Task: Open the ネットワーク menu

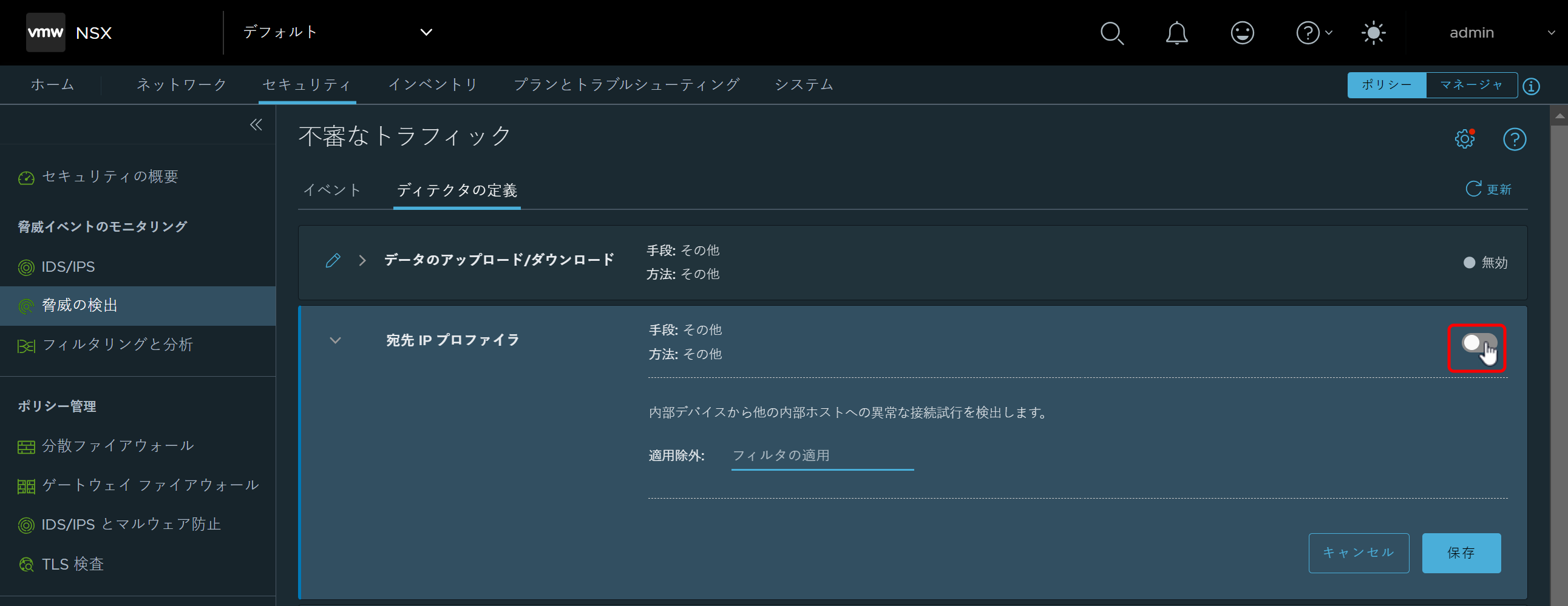Action: pyautogui.click(x=182, y=84)
